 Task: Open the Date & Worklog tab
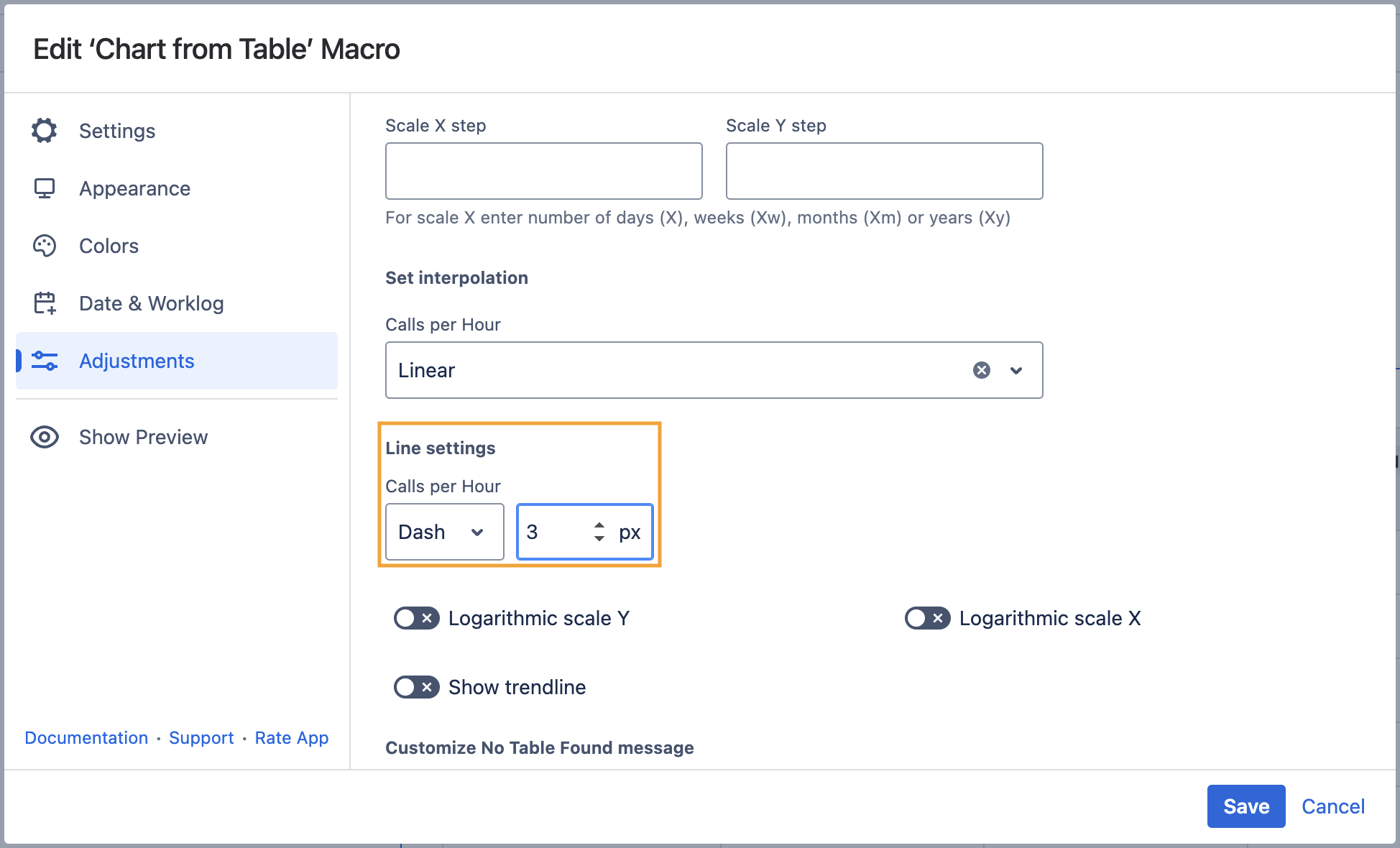click(151, 303)
